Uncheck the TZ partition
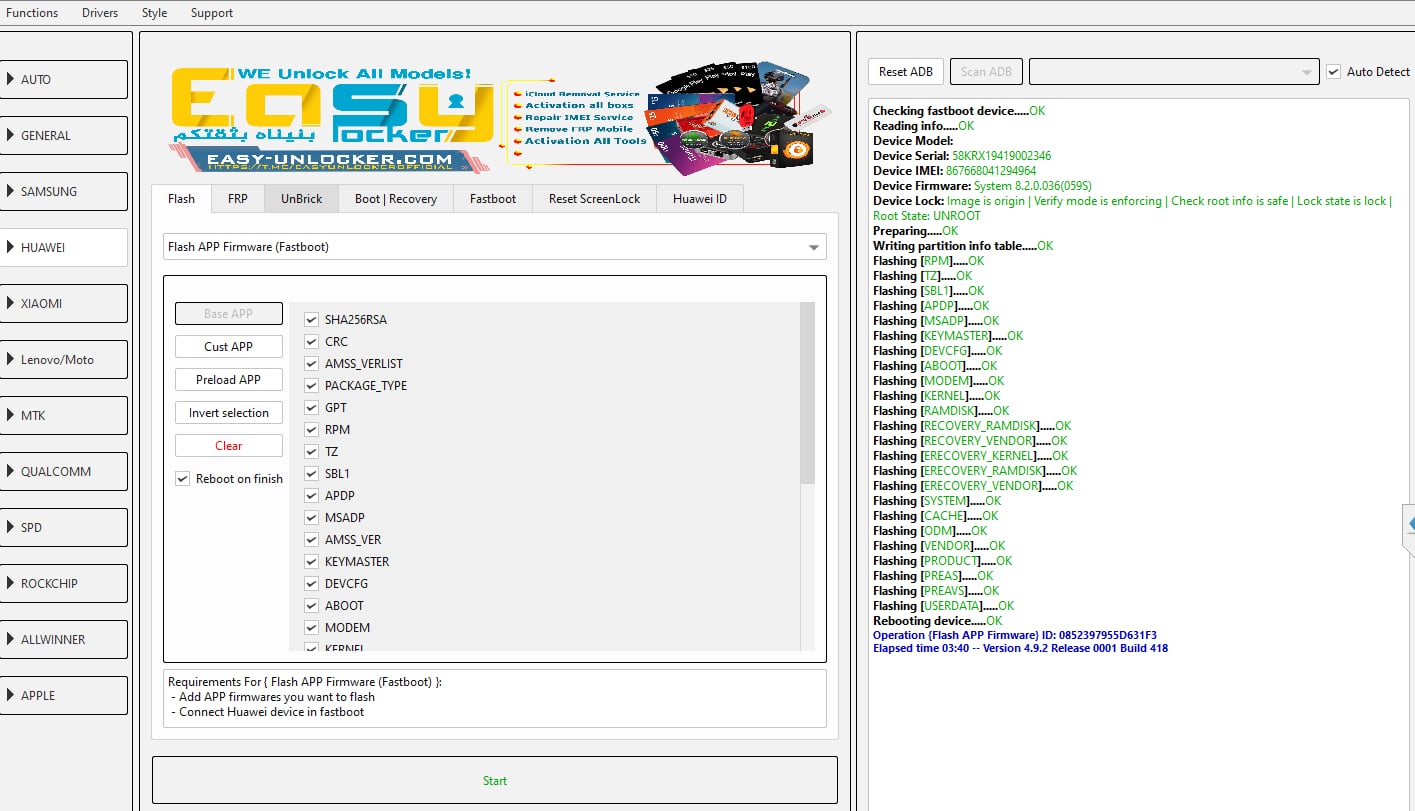Viewport: 1415px width, 811px height. pos(312,452)
